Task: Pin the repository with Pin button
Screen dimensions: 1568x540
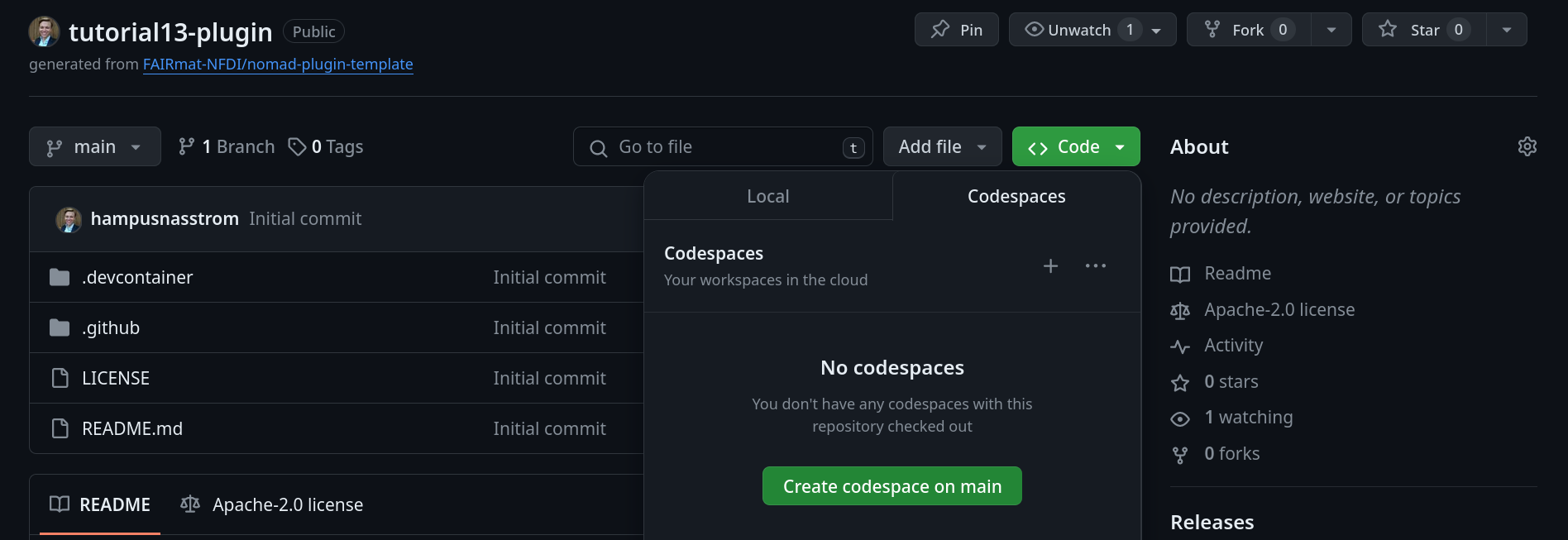Action: tap(956, 30)
